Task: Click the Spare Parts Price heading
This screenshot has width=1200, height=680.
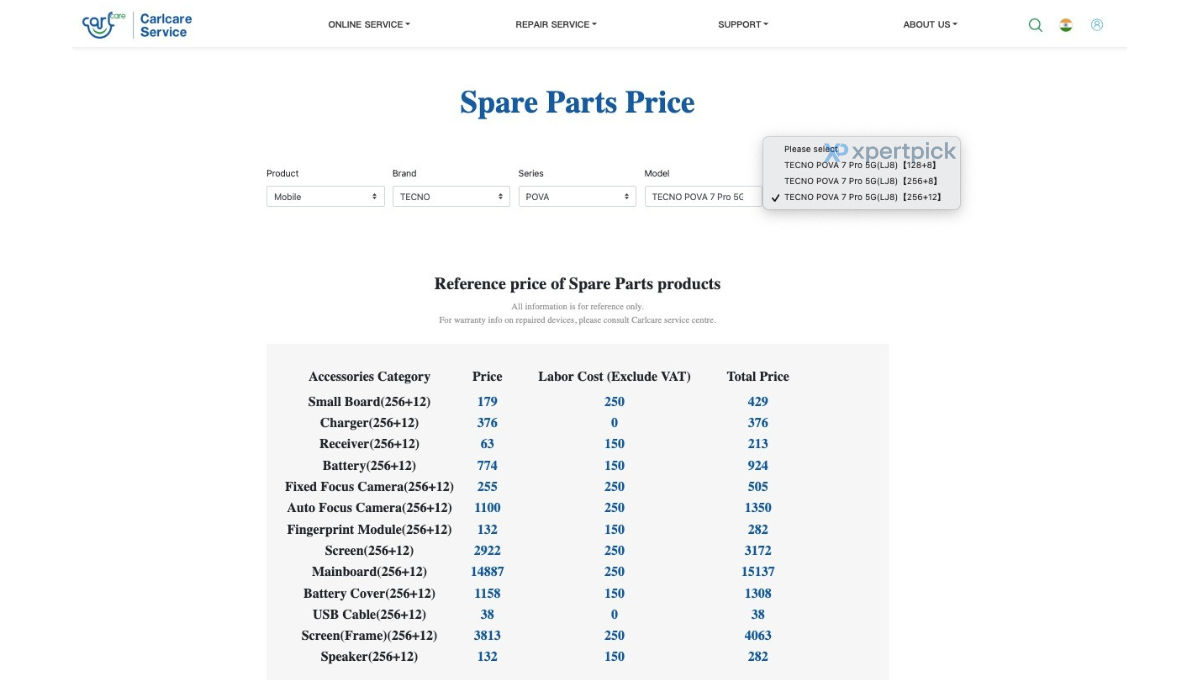Action: tap(577, 102)
